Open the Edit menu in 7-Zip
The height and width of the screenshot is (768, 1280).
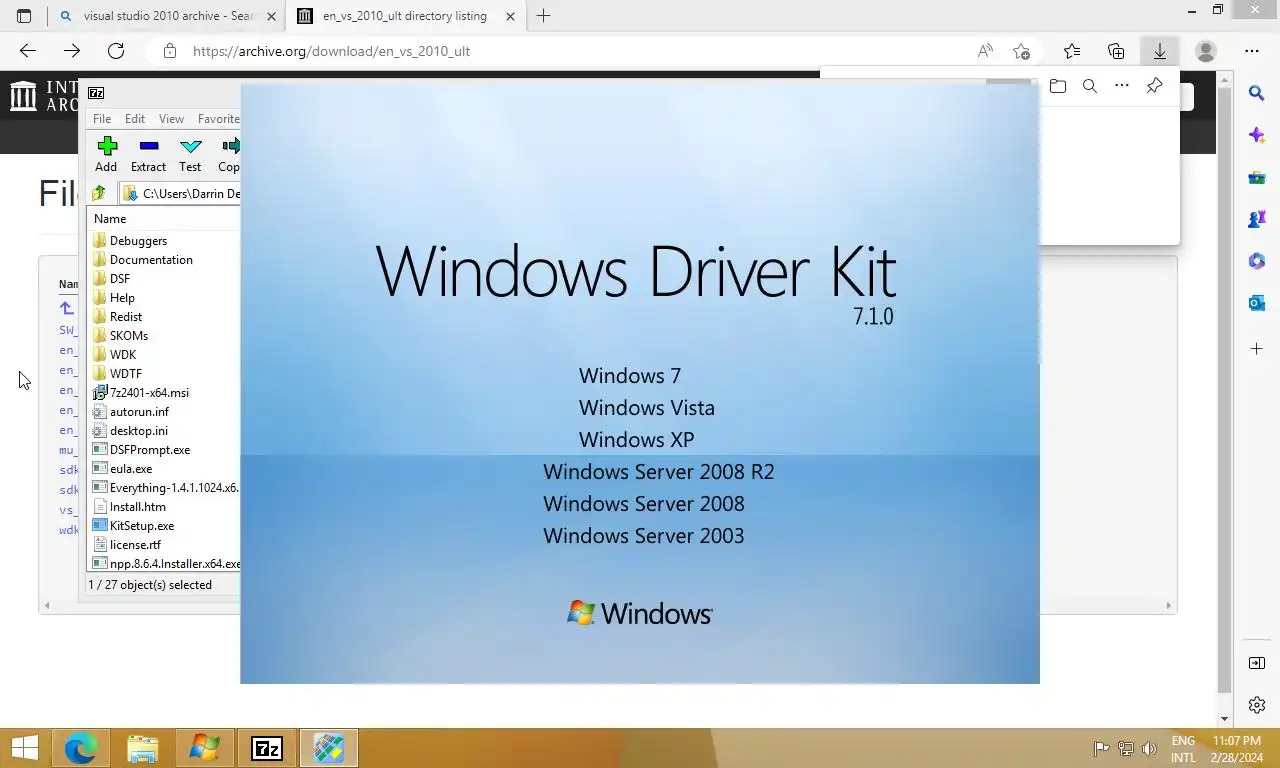pos(135,118)
